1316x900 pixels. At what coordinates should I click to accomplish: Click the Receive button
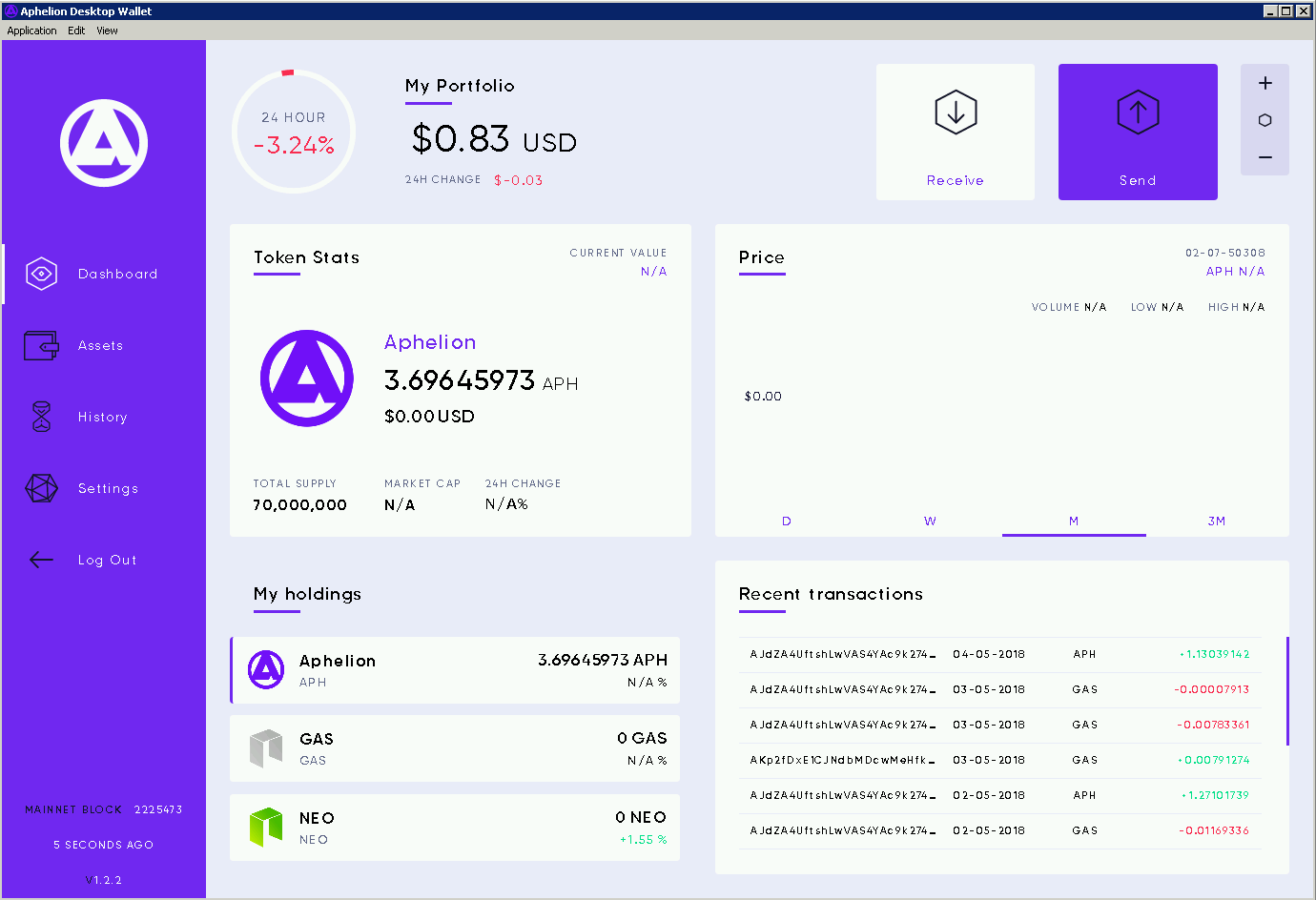pyautogui.click(x=955, y=133)
